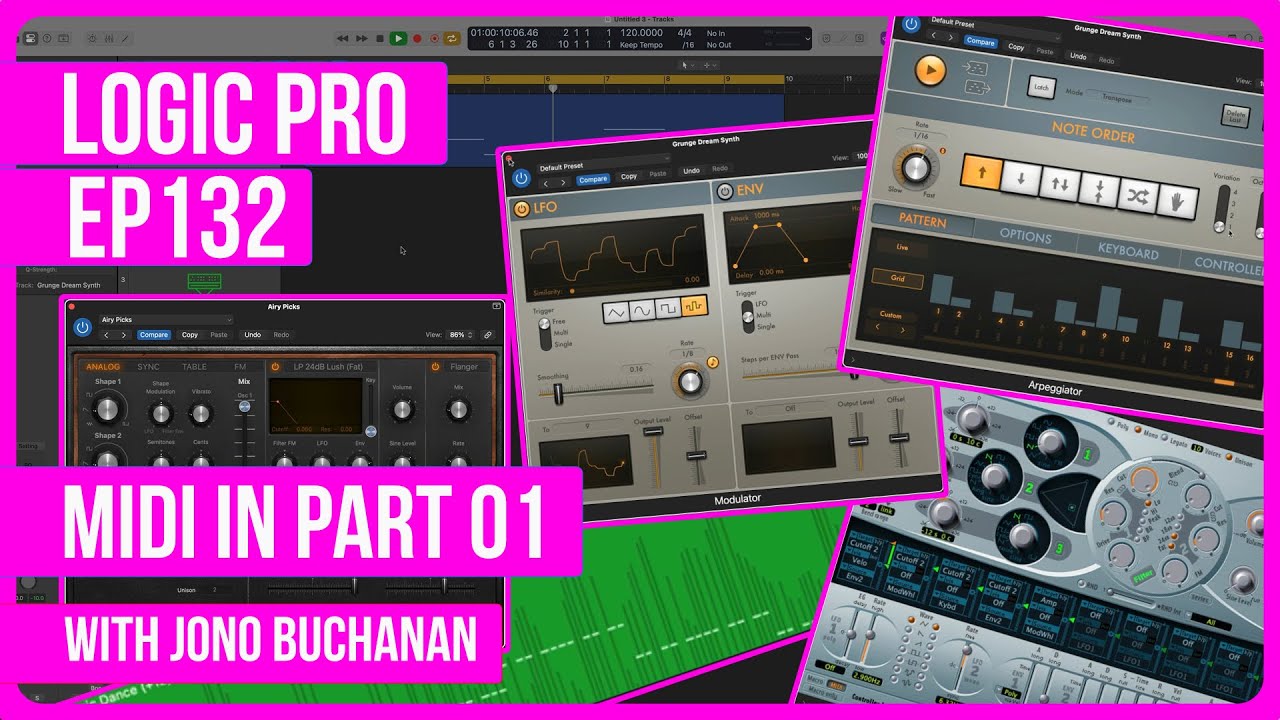Select the As Played hand note order icon
This screenshot has height=720, width=1280.
(1177, 201)
